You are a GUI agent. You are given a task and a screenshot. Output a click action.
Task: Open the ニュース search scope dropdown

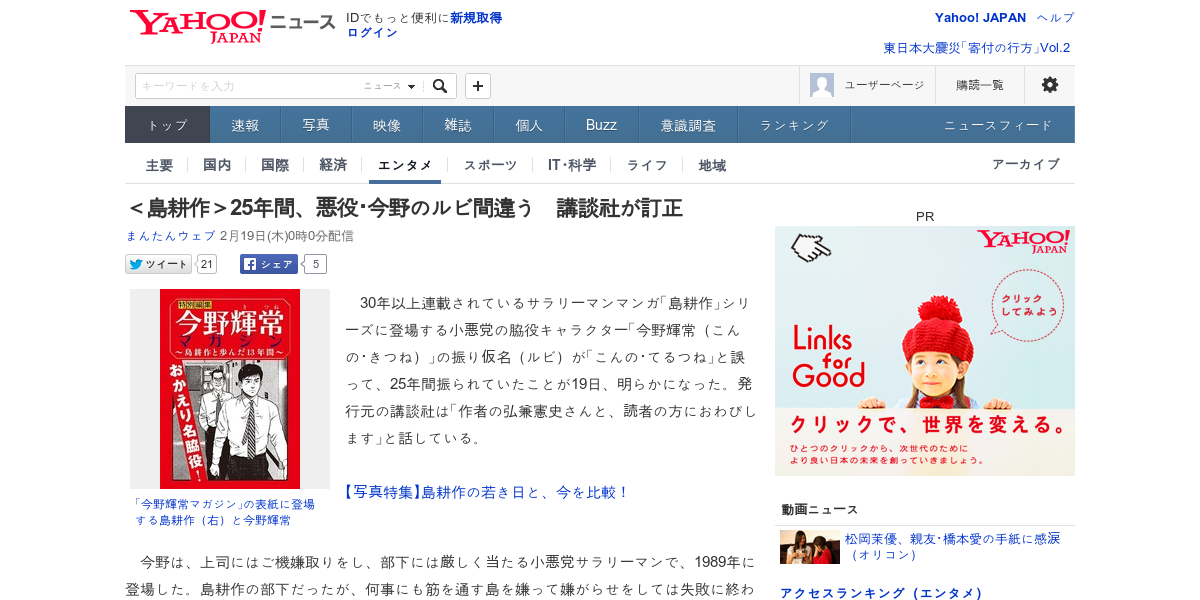tap(389, 86)
